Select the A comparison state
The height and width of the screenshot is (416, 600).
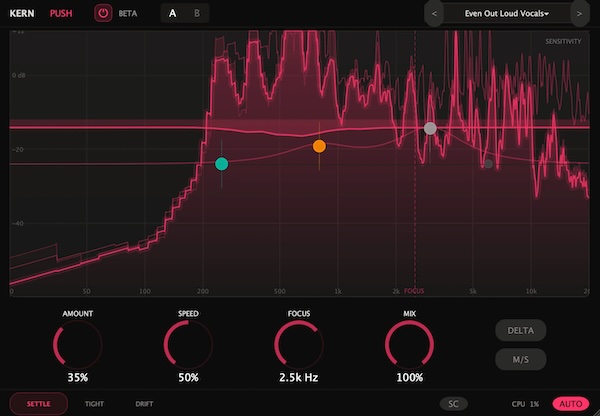click(173, 13)
